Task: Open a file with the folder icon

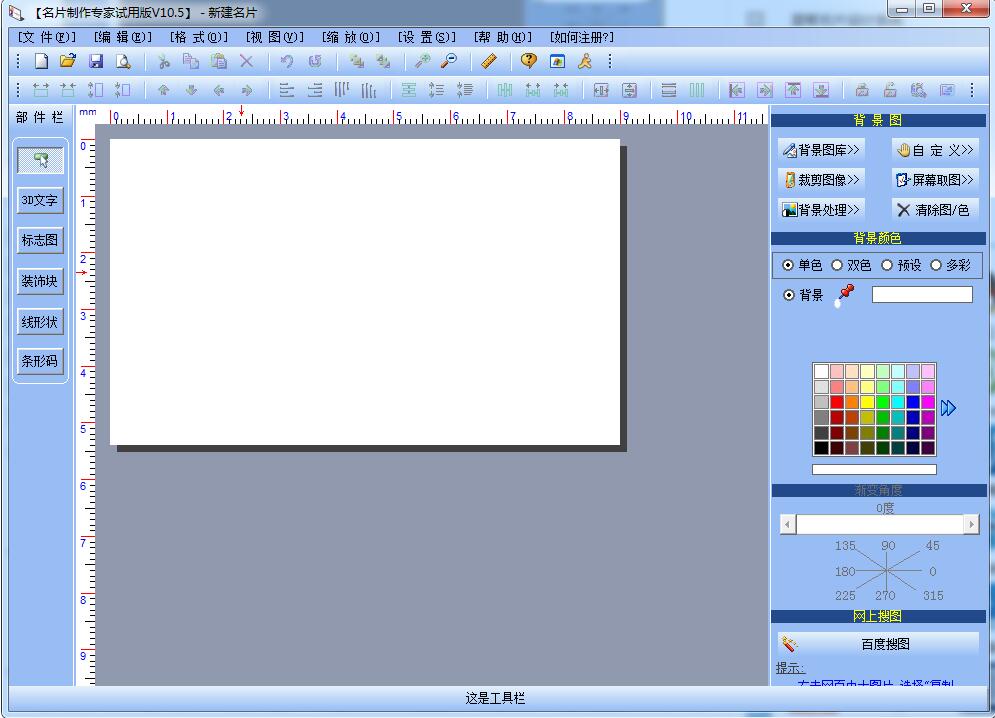Action: point(68,61)
